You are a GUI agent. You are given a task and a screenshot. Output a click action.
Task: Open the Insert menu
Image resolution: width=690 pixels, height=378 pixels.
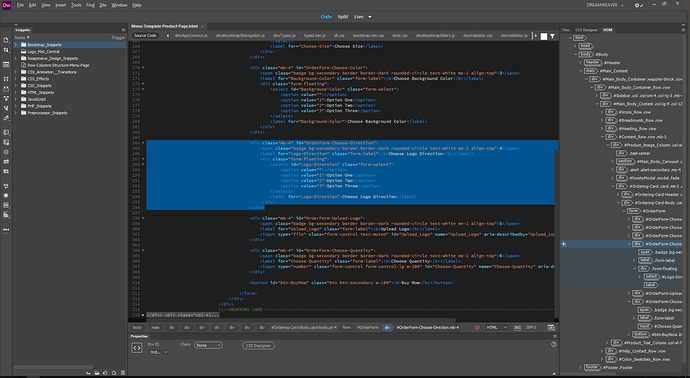pyautogui.click(x=61, y=5)
